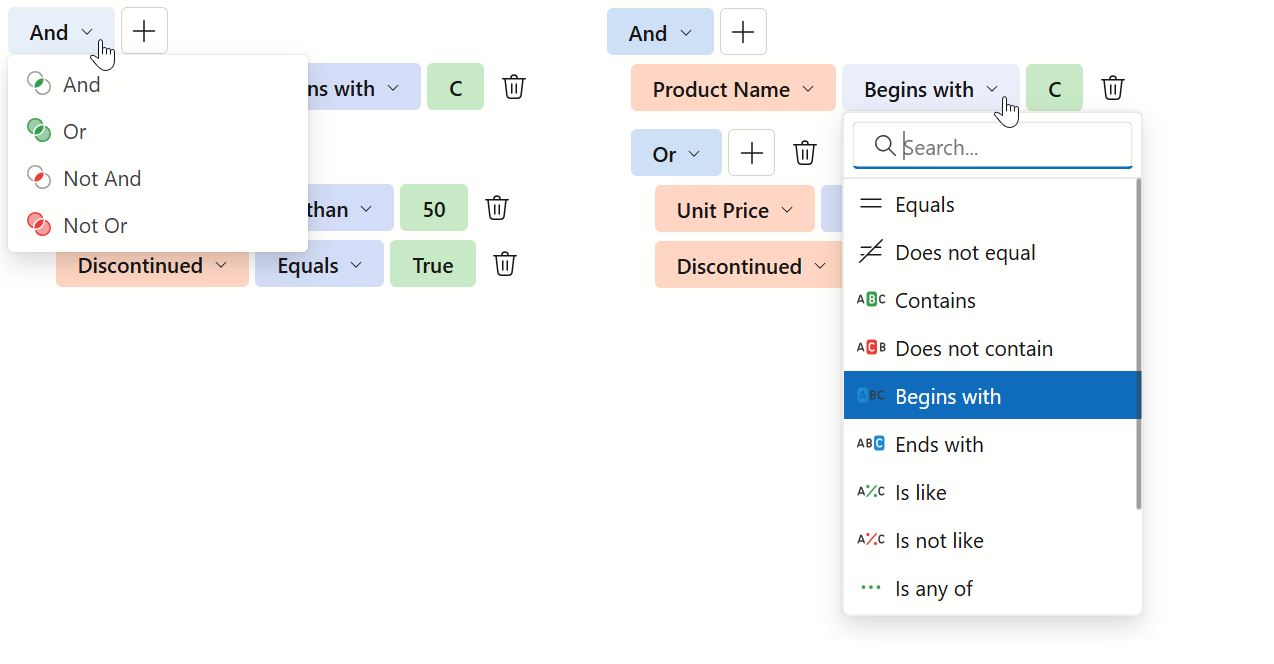Delete the Product Name Begins with rule

1113,88
